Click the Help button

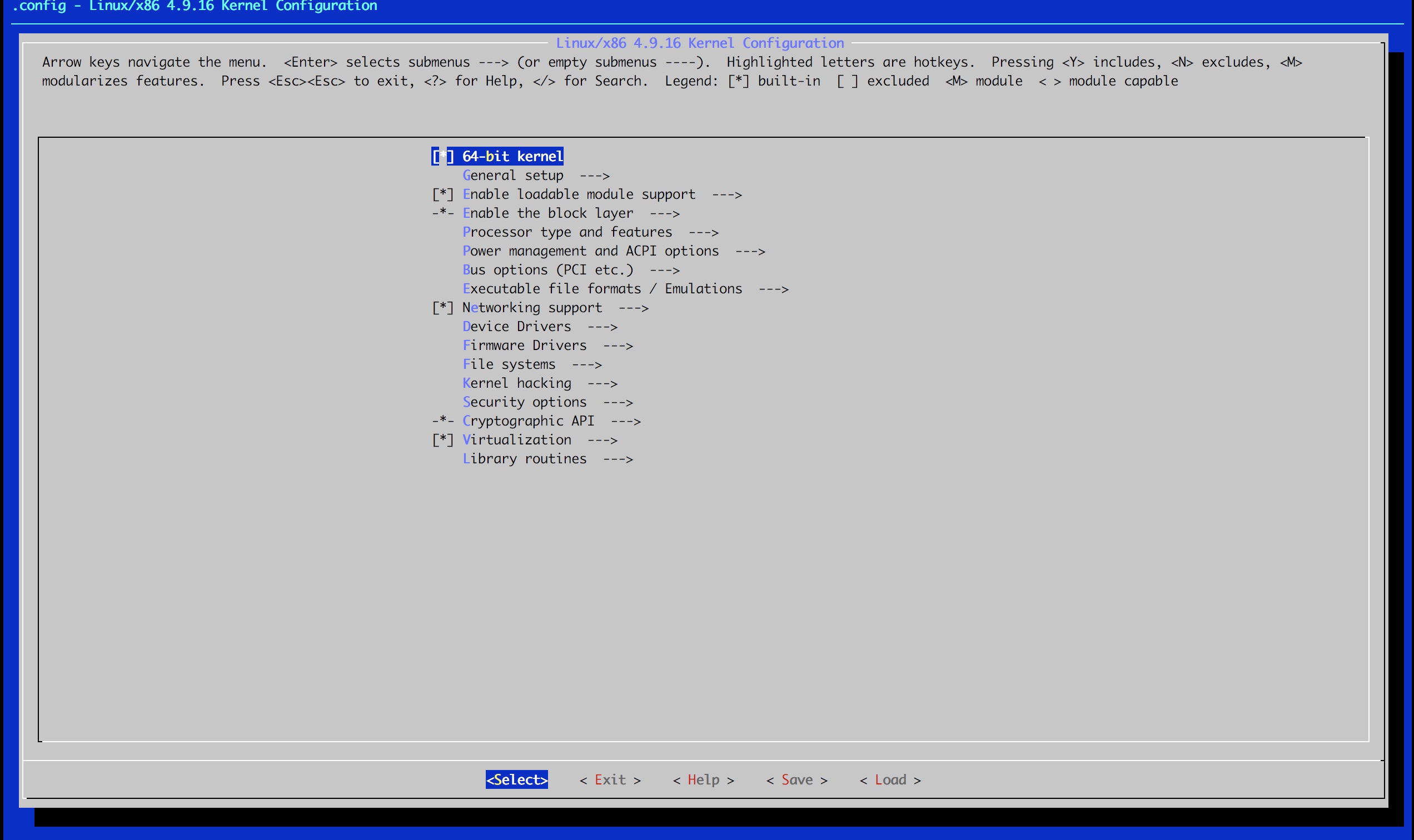tap(703, 779)
